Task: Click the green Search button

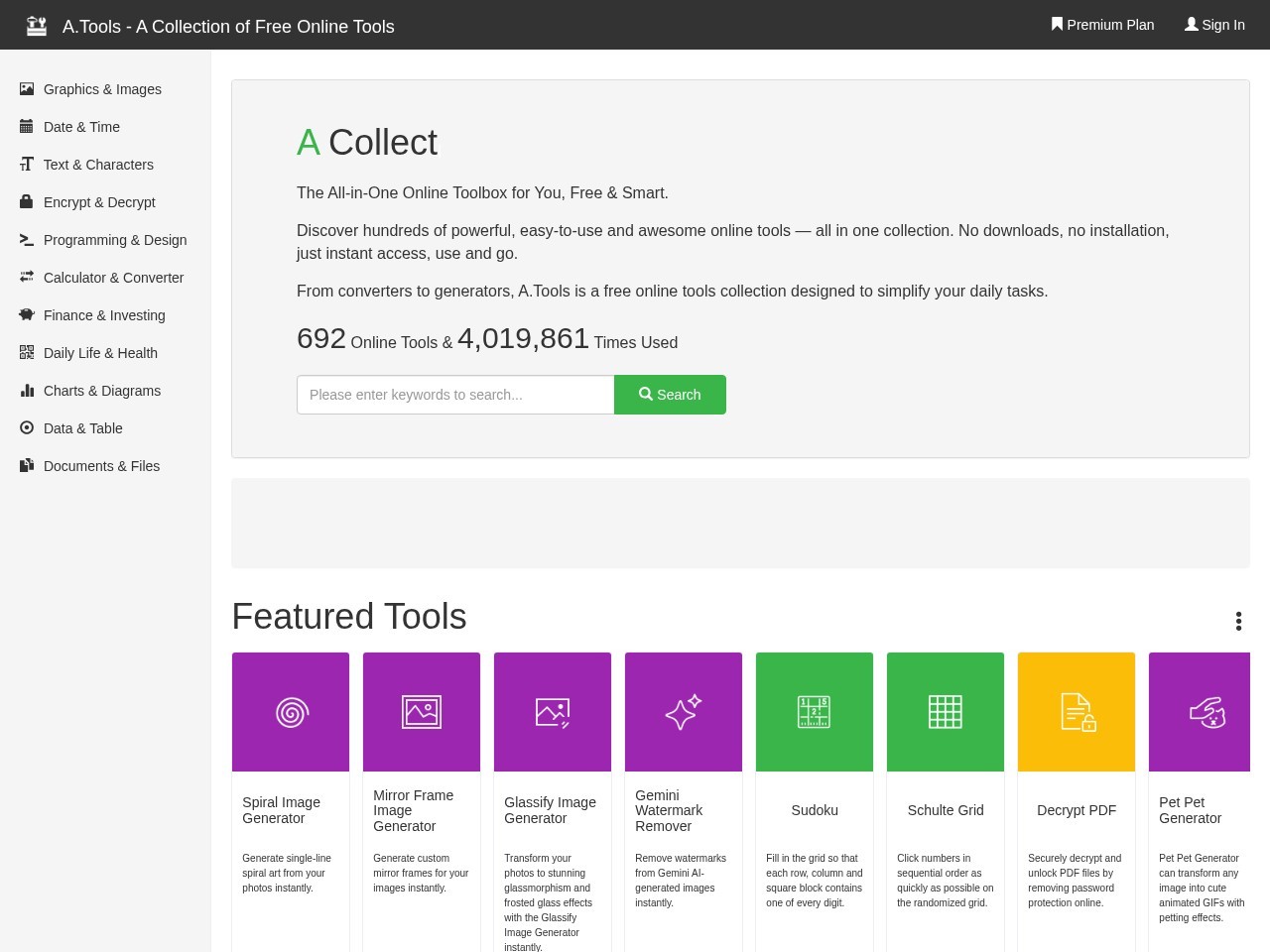Action: [670, 395]
